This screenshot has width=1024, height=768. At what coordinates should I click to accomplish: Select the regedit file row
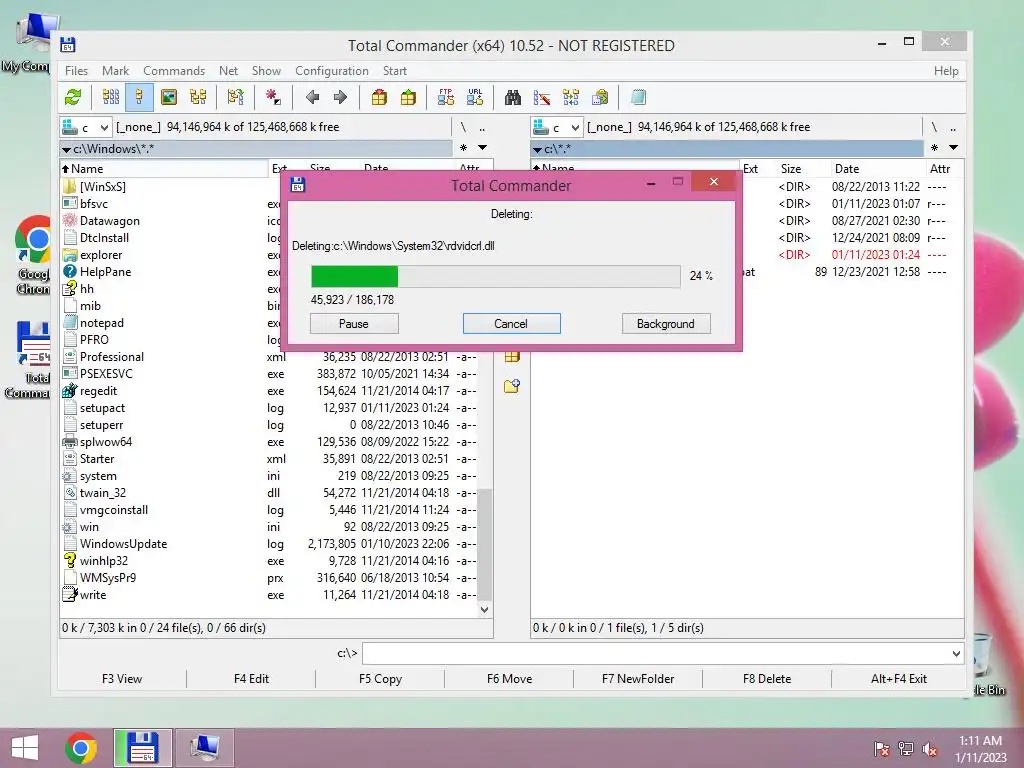tap(269, 391)
